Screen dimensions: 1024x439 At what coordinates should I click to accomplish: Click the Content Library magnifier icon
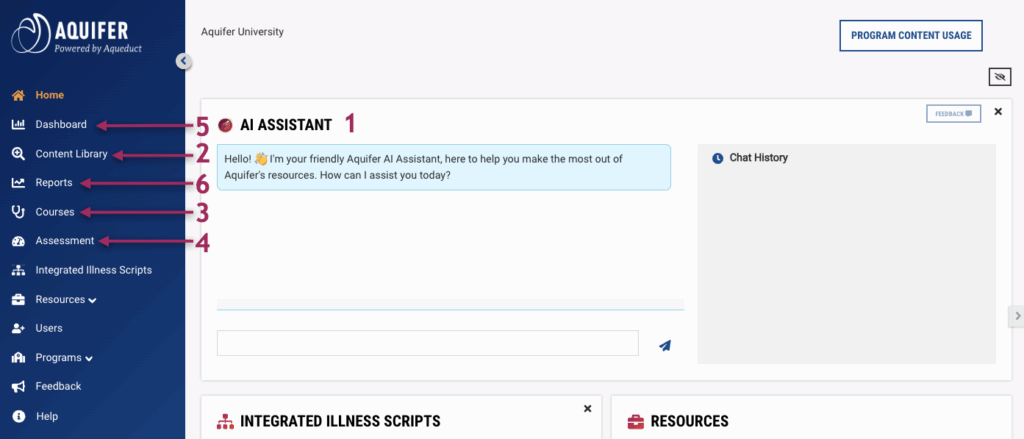pyautogui.click(x=18, y=154)
